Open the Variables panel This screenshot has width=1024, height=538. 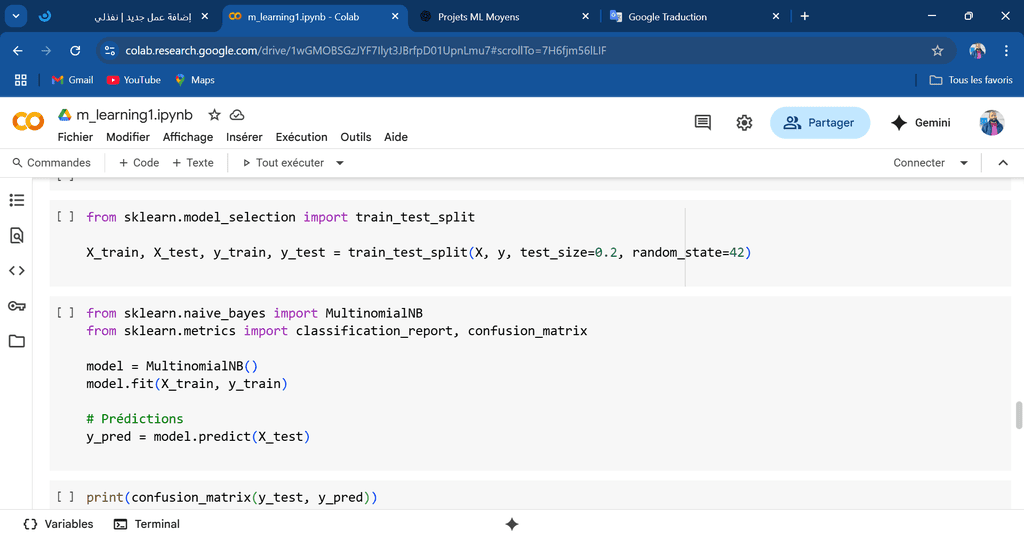pos(58,524)
